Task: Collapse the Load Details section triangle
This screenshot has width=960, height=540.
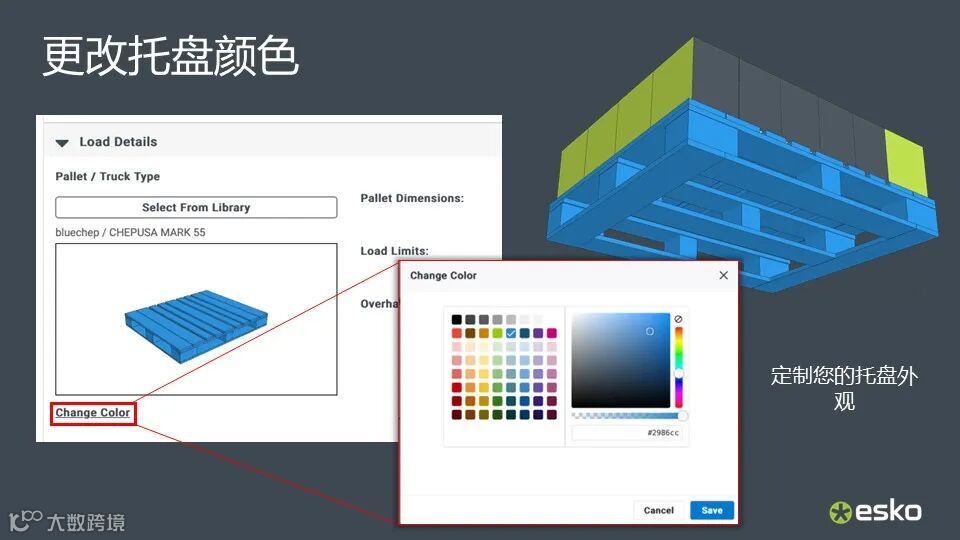Action: 62,143
